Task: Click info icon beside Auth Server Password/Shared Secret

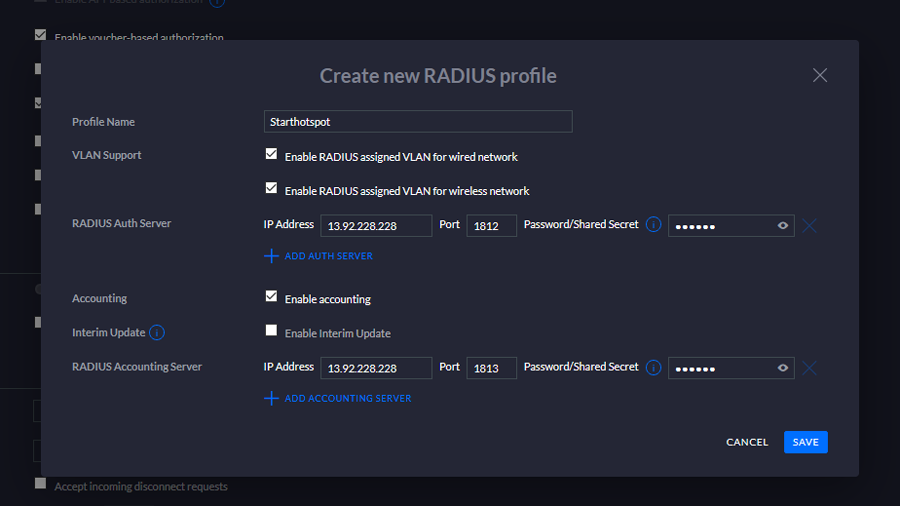Action: click(653, 225)
